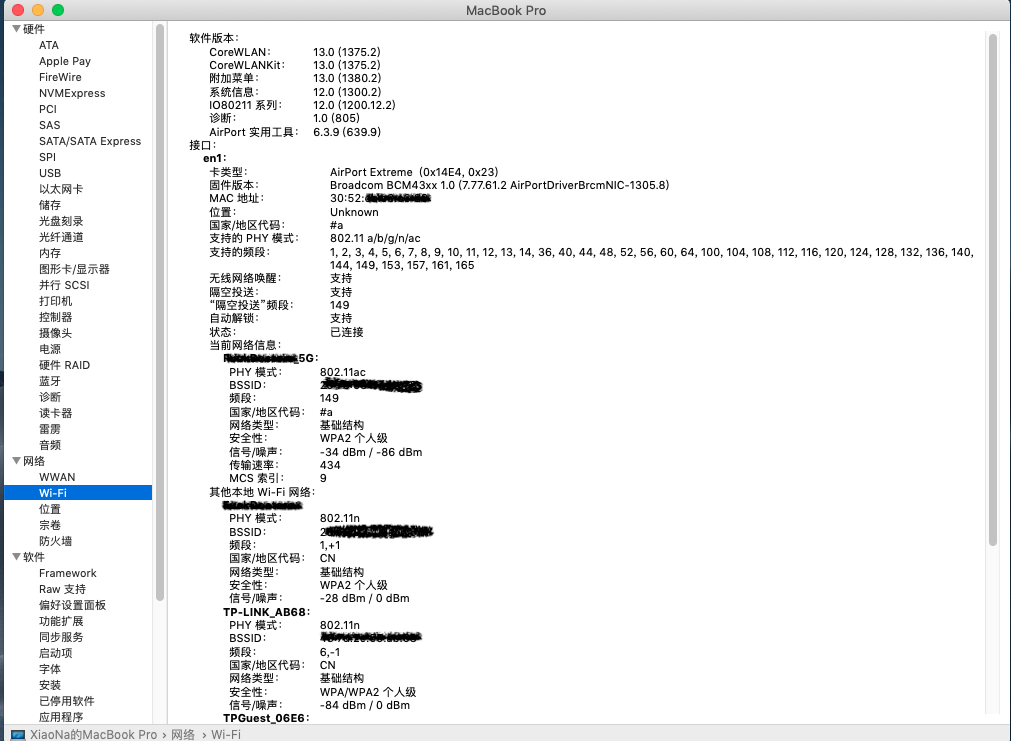This screenshot has width=1011, height=741.
Task: Select 蓝牙 in the sidebar
Action: (50, 381)
